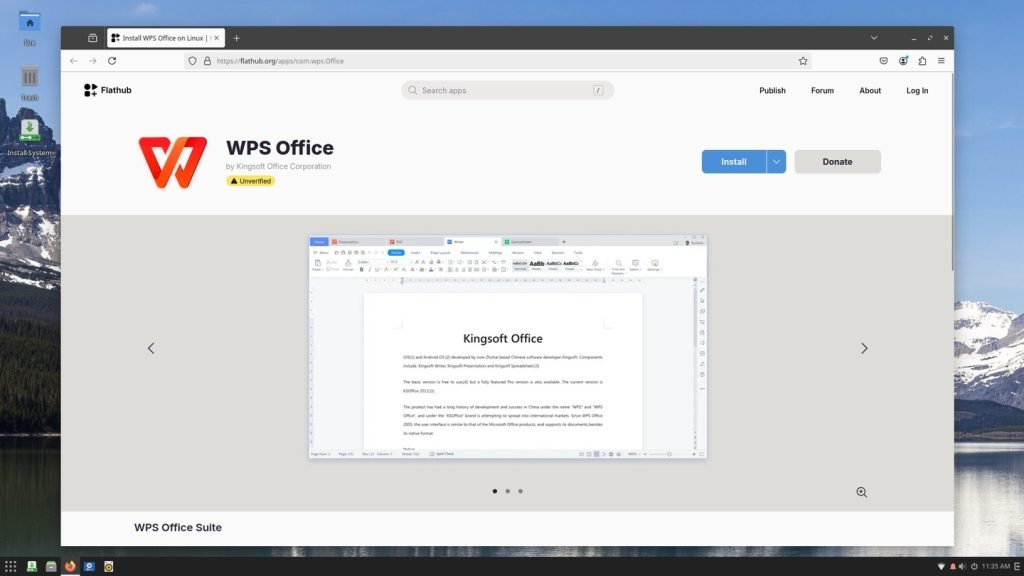Open the list all tabs dropdown
This screenshot has height=576, width=1024.
tap(873, 38)
